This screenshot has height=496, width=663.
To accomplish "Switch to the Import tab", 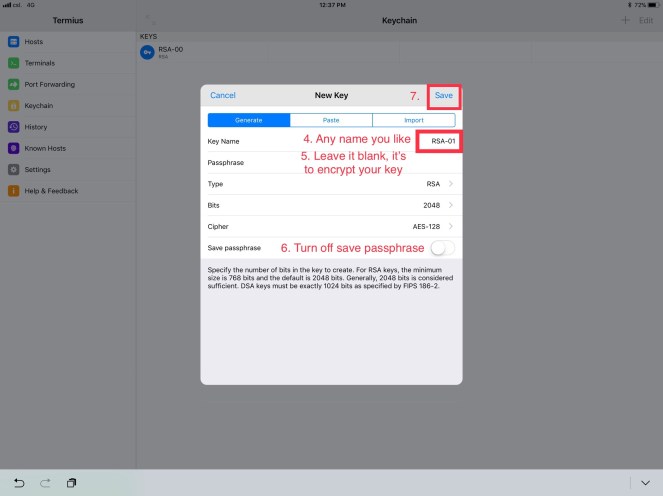I will pyautogui.click(x=413, y=120).
